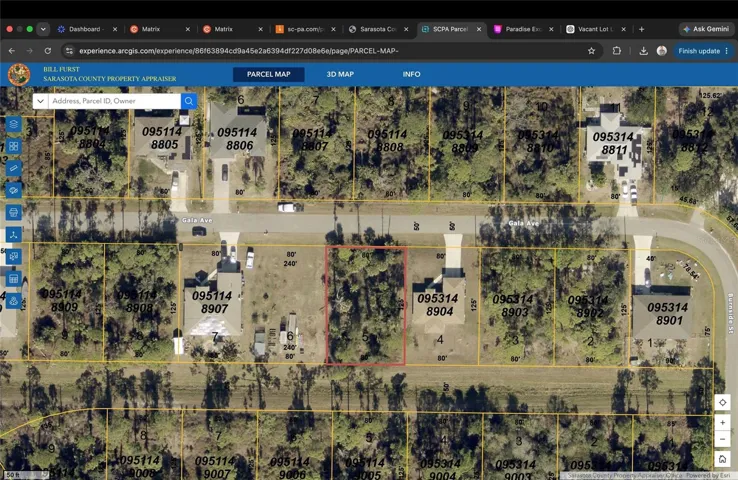Image resolution: width=738 pixels, height=480 pixels.
Task: Click the three-branch node icon in the left toolbar
Action: [14, 234]
